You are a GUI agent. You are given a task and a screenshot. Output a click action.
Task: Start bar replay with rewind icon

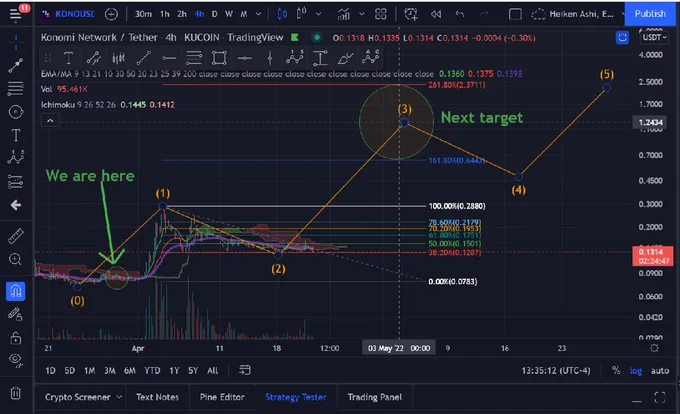click(436, 14)
